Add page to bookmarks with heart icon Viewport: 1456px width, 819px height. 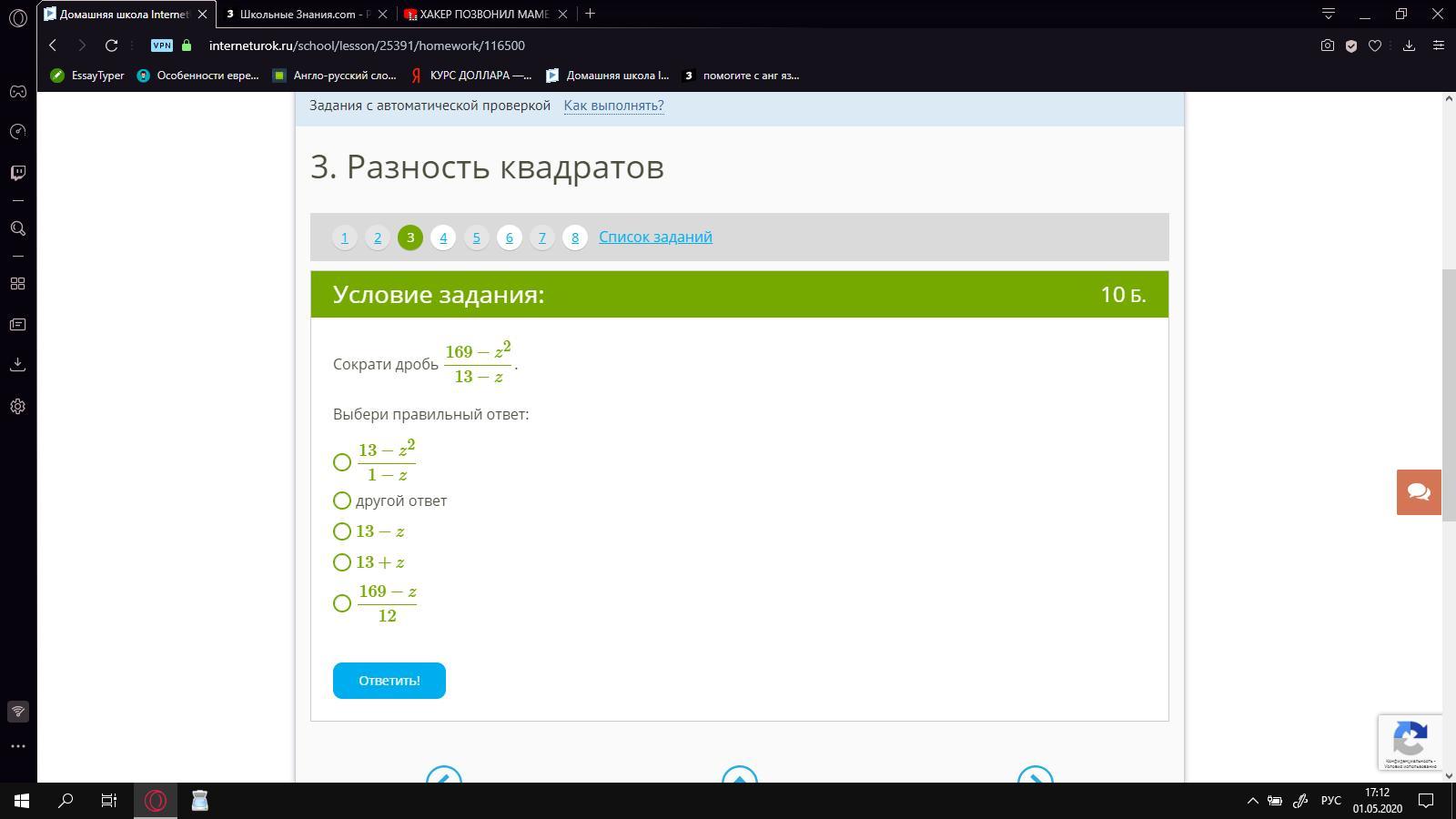[x=1375, y=45]
